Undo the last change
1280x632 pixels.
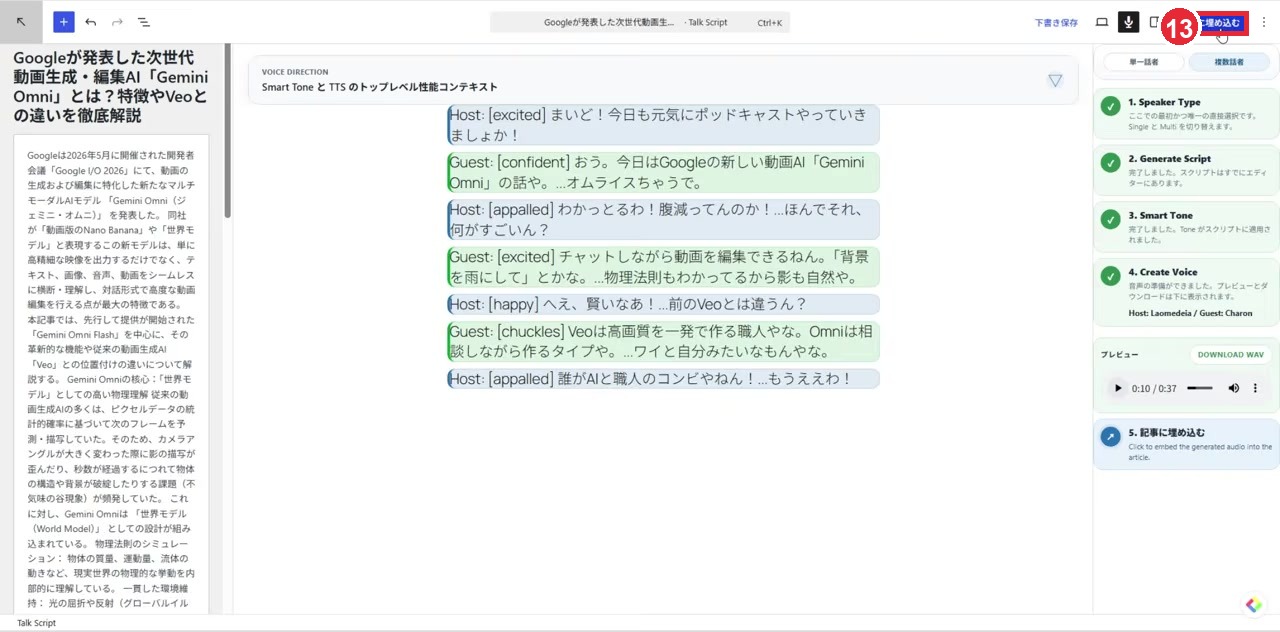point(91,21)
